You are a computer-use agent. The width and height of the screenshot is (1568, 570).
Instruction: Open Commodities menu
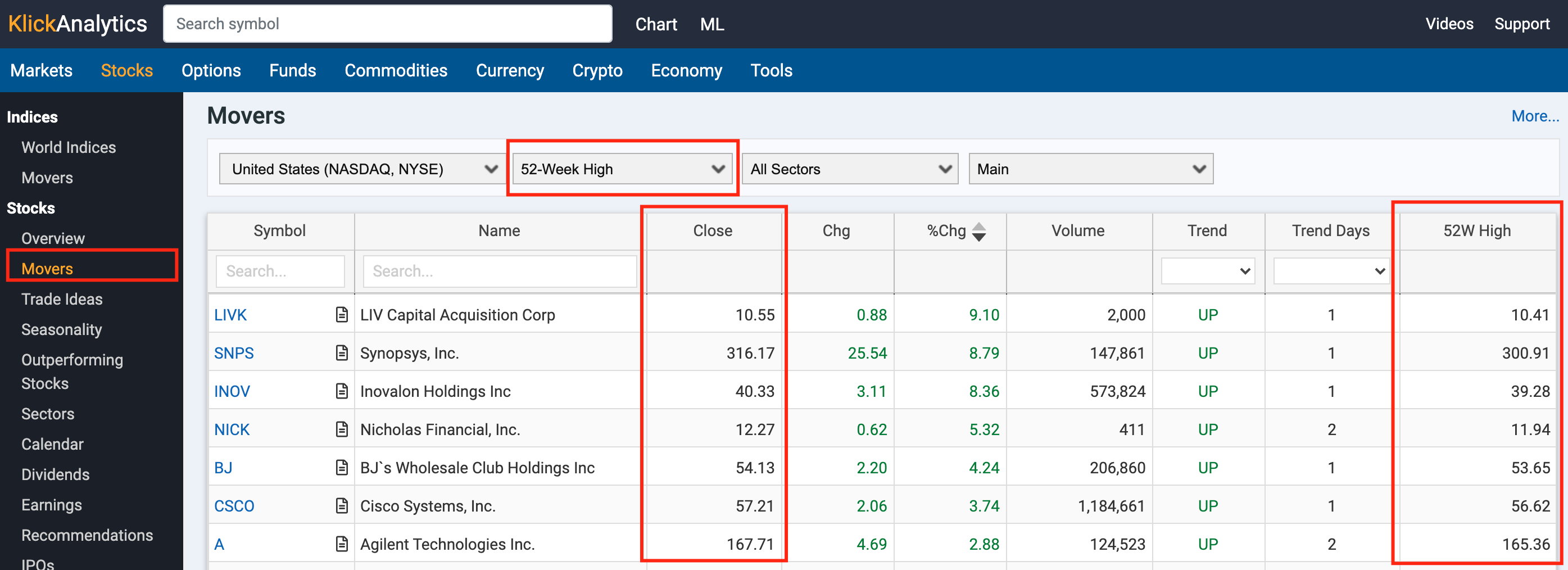point(396,71)
